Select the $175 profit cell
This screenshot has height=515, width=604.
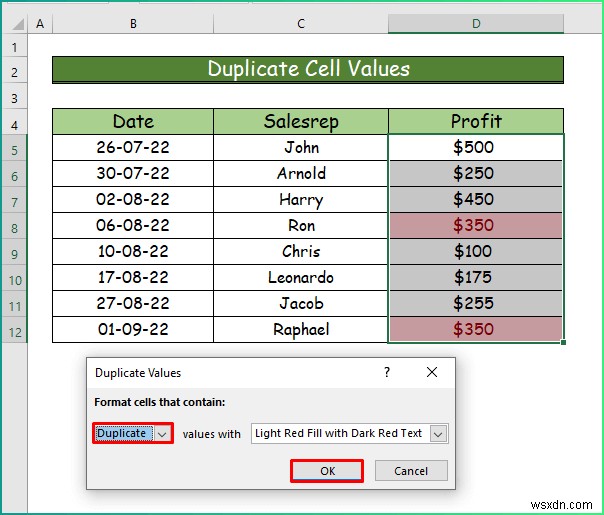click(x=476, y=277)
